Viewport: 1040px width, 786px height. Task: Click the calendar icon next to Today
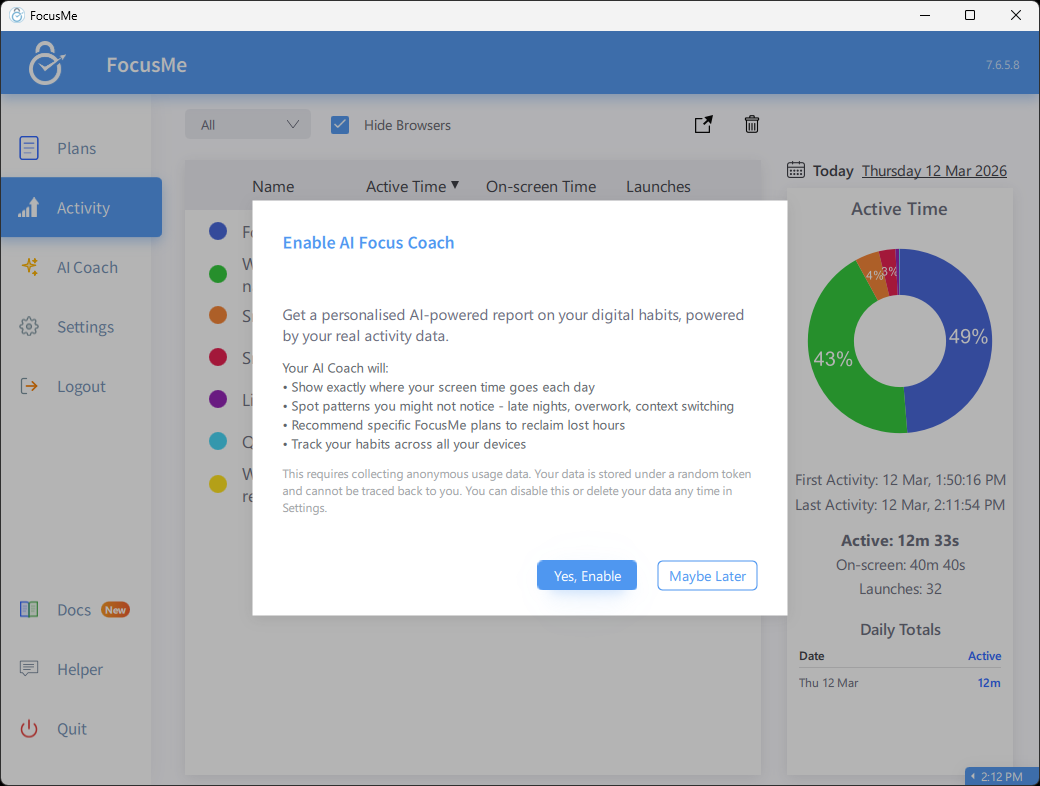tap(796, 170)
